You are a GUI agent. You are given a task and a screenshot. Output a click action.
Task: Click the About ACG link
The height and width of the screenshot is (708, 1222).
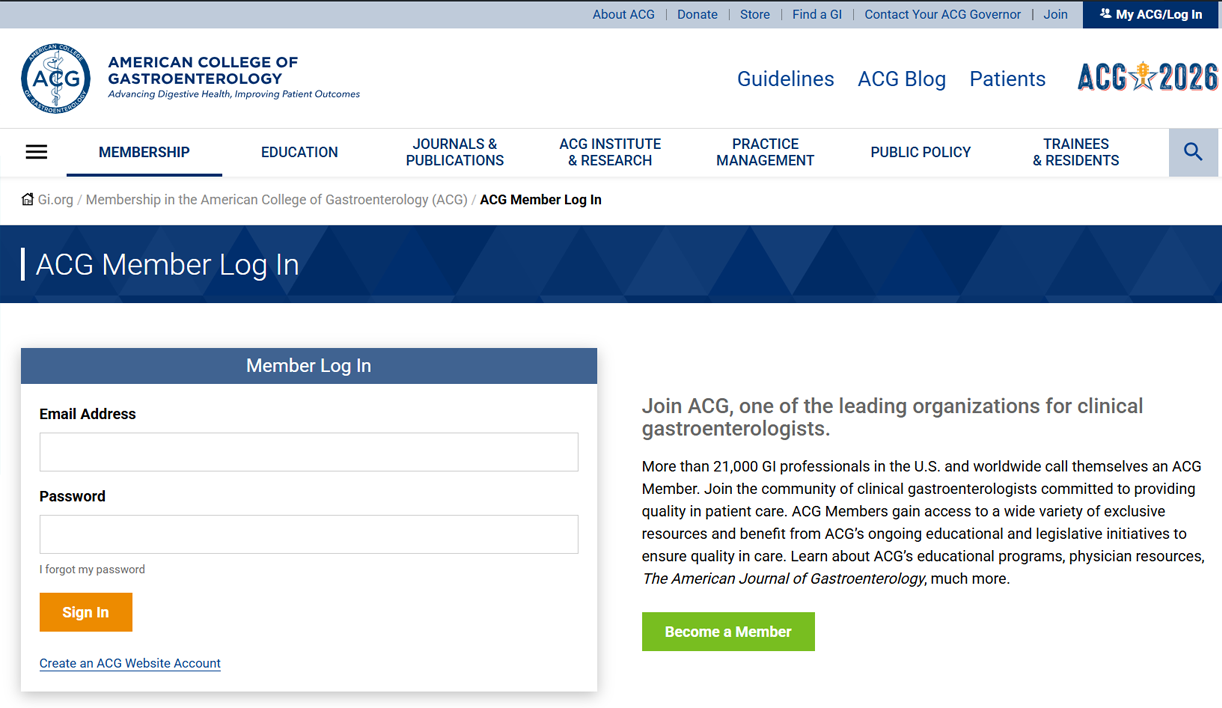(623, 14)
